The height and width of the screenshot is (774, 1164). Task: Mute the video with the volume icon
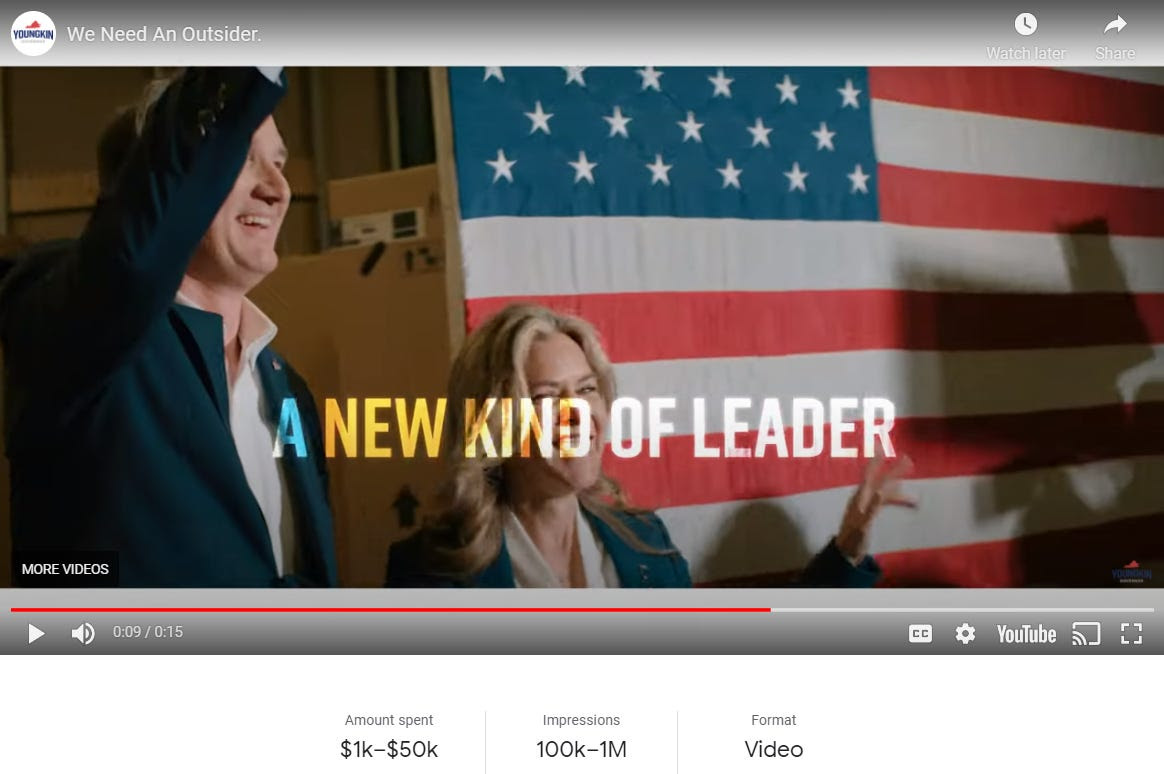tap(82, 634)
